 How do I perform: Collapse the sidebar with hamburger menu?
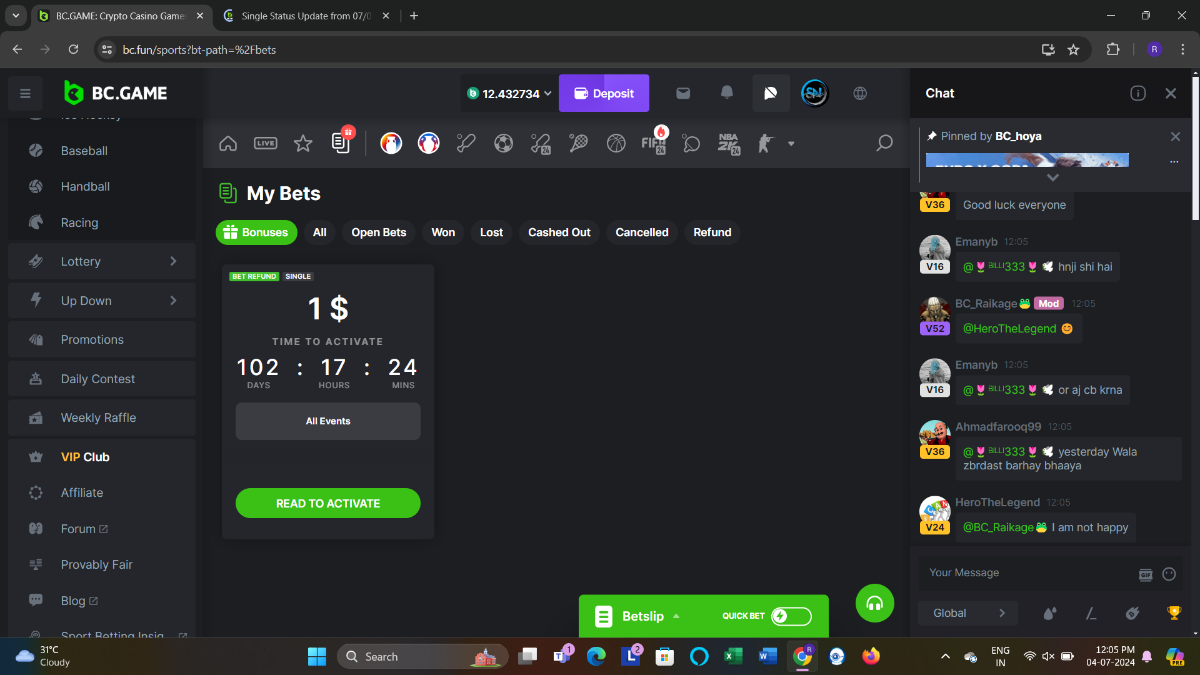pos(25,93)
